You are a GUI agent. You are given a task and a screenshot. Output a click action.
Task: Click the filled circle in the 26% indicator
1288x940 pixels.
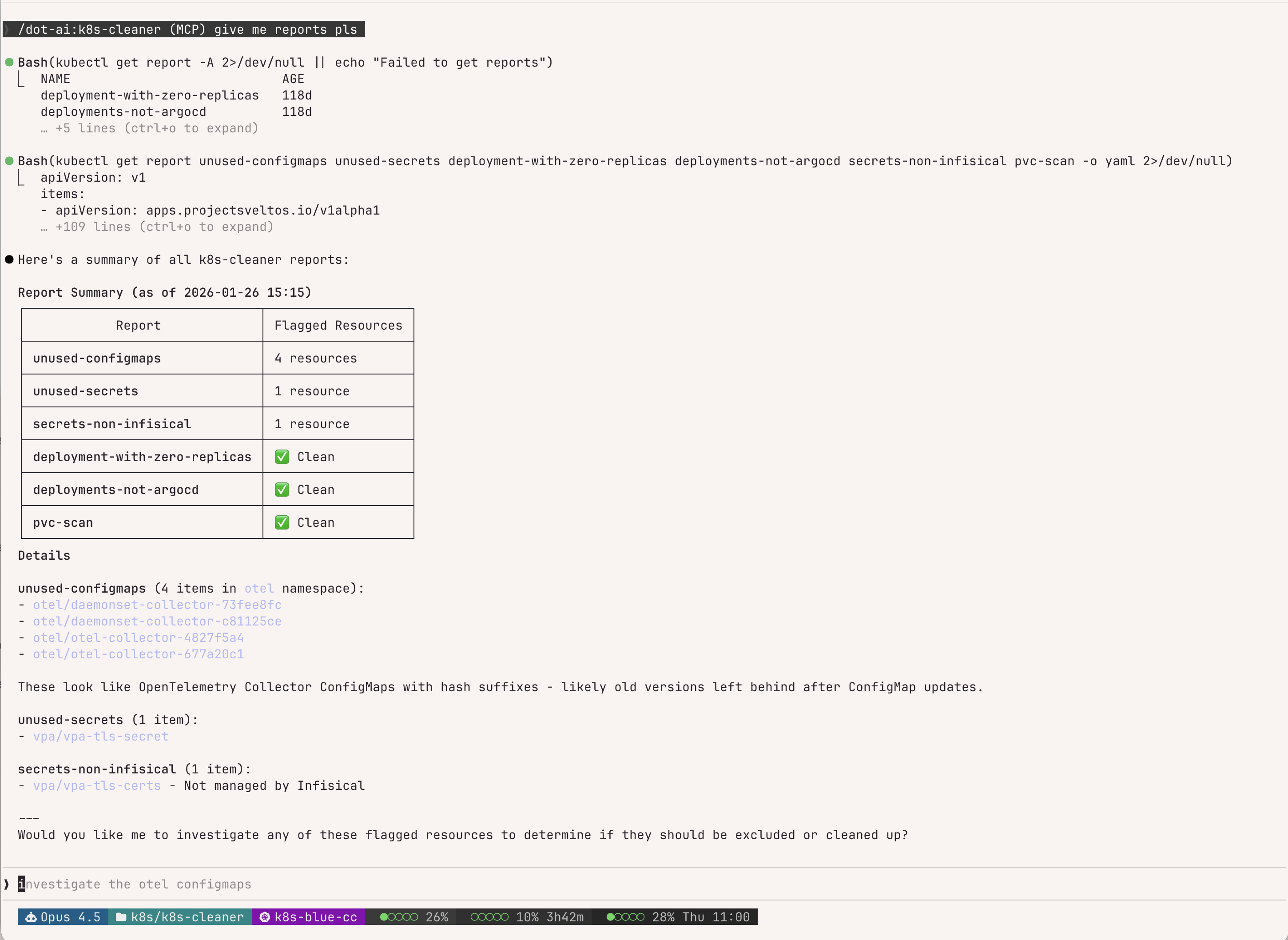pos(385,916)
